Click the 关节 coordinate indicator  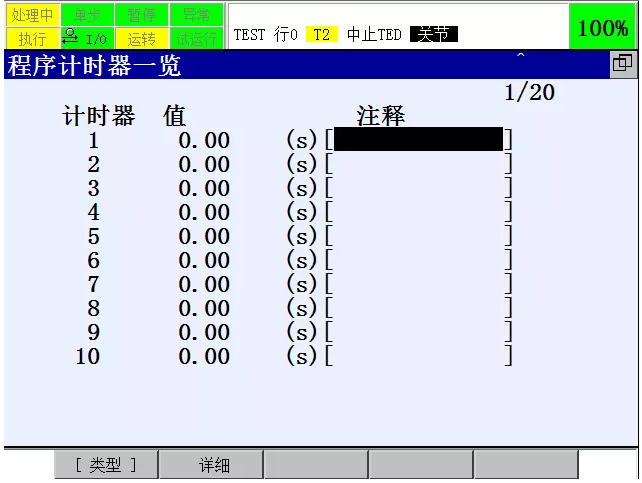click(x=434, y=34)
